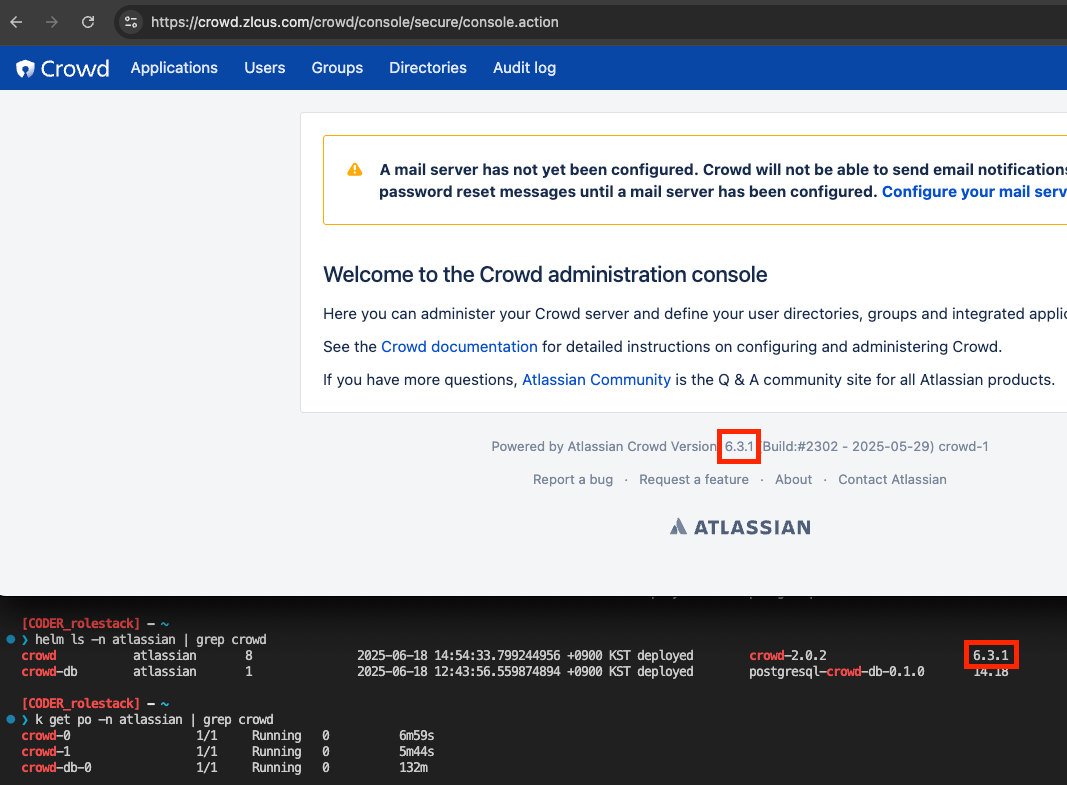The height and width of the screenshot is (785, 1067).
Task: Open the Crowd logo home link
Action: (x=63, y=68)
